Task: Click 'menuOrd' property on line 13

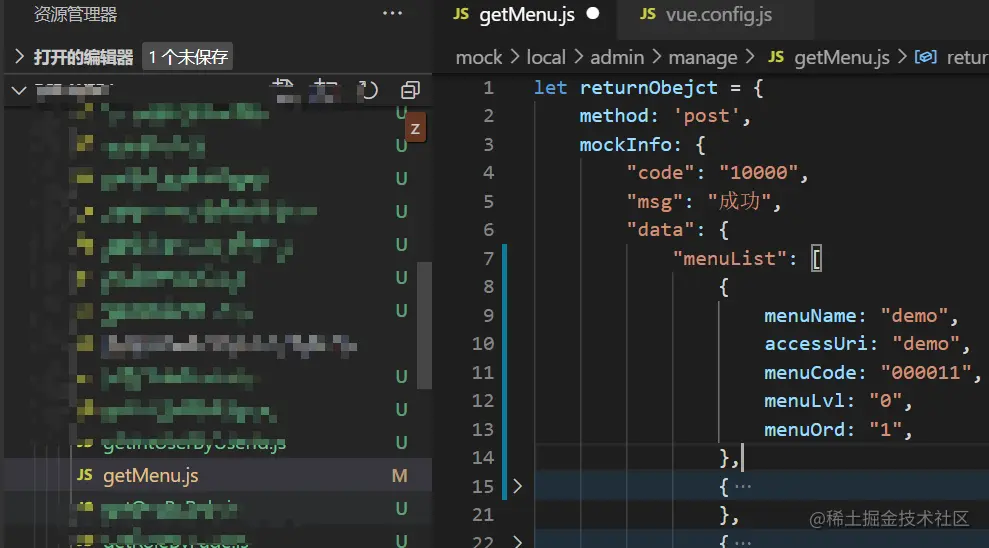Action: [804, 430]
